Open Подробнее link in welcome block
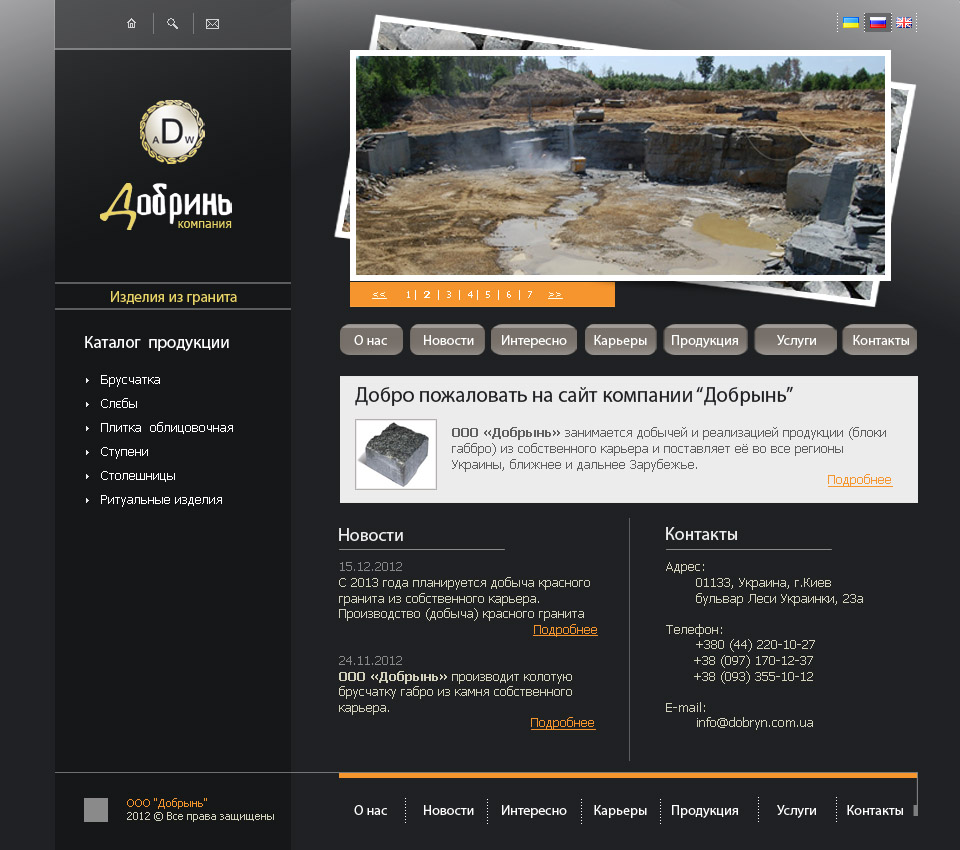This screenshot has width=960, height=850. [860, 480]
